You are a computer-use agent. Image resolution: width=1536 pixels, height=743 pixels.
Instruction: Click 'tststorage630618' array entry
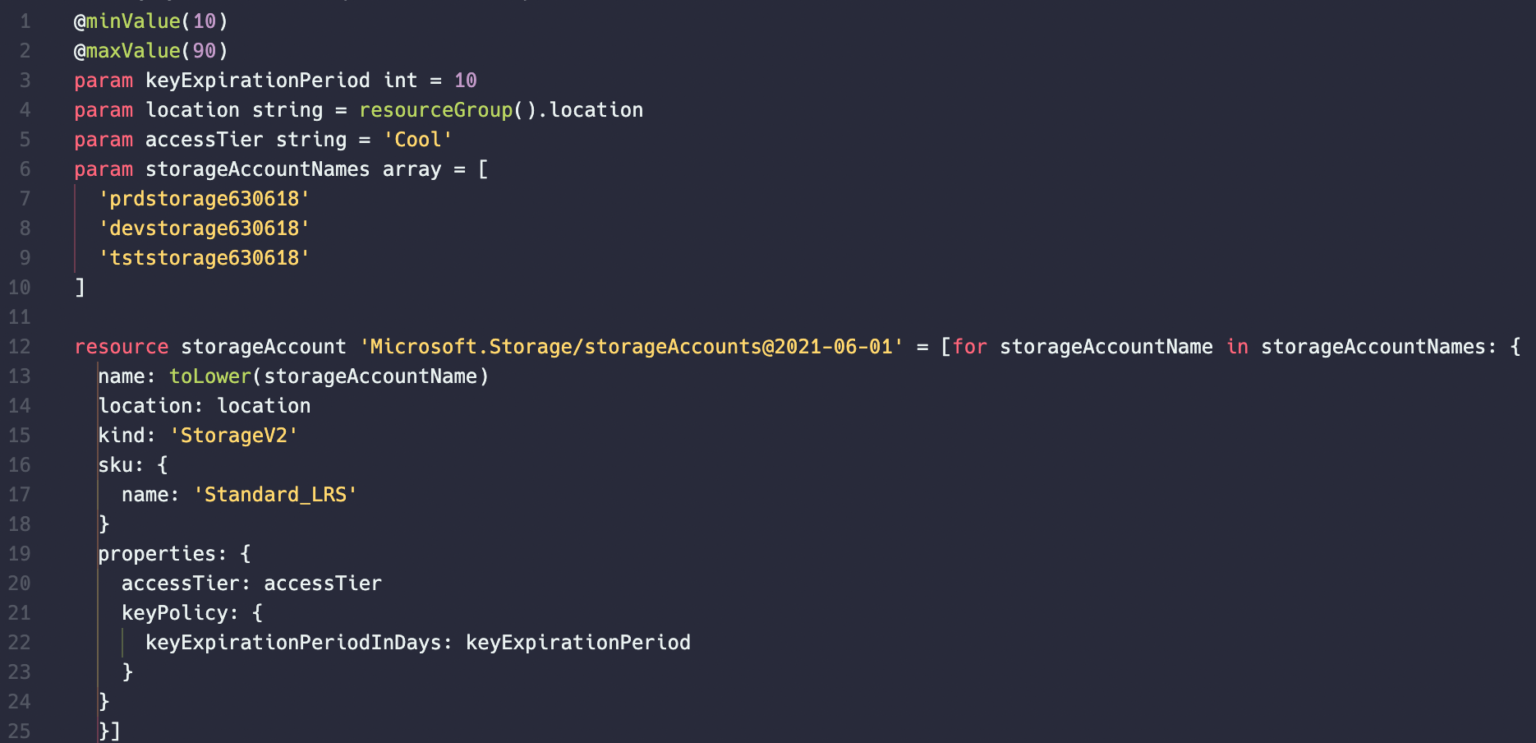[x=204, y=258]
